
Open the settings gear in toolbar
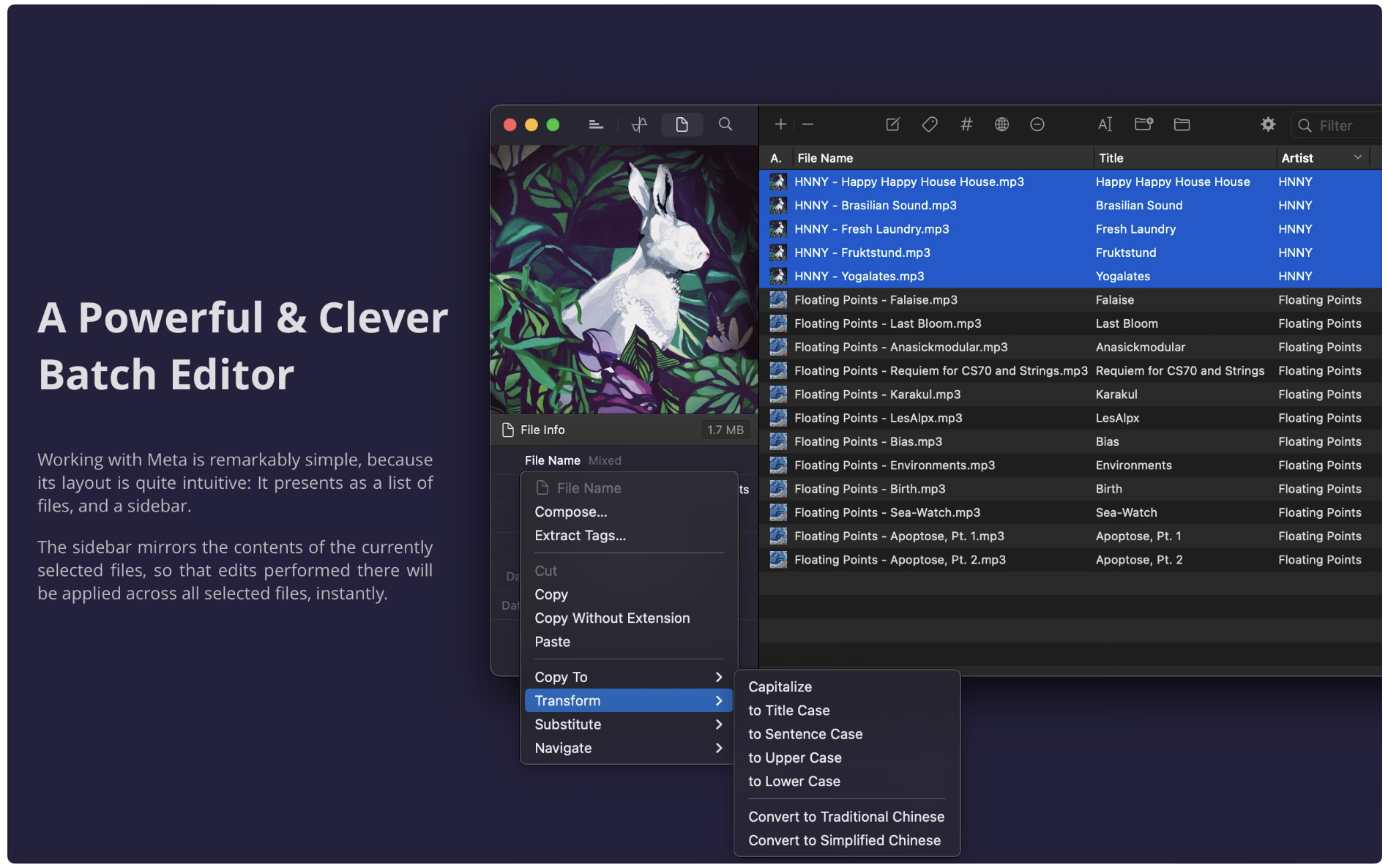(1268, 124)
